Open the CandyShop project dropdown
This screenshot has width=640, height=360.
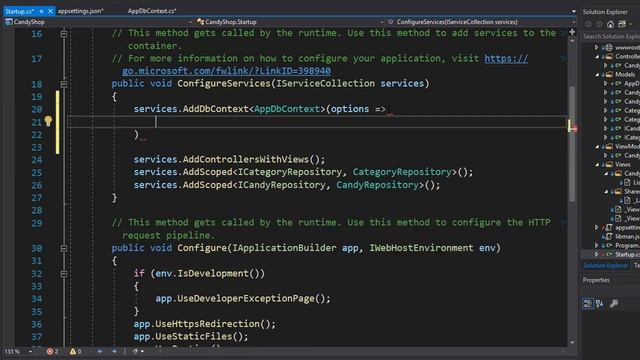pos(191,22)
